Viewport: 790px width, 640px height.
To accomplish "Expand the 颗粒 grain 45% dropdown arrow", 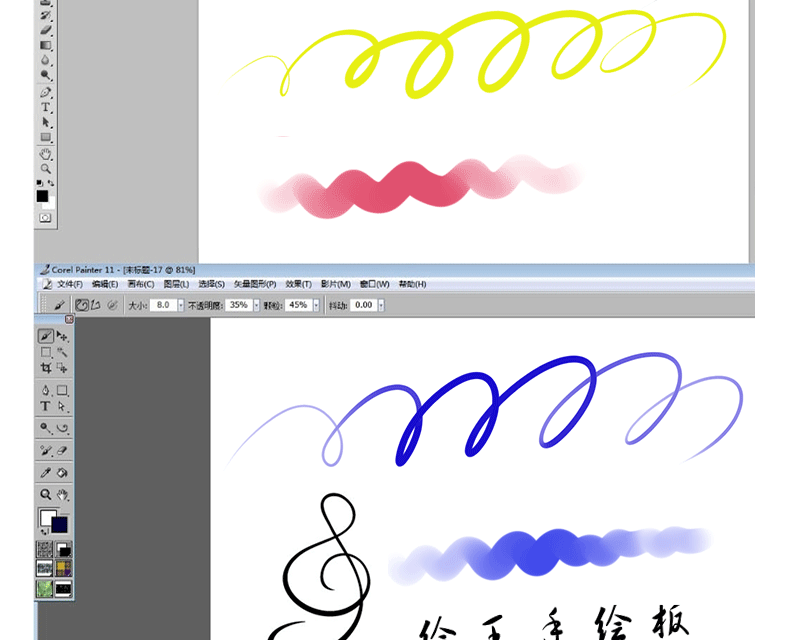I will click(316, 305).
